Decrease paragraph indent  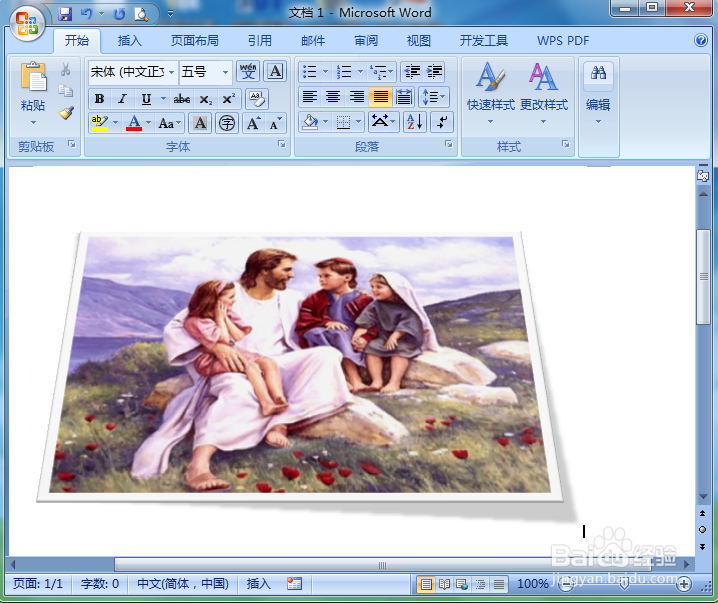tap(412, 71)
